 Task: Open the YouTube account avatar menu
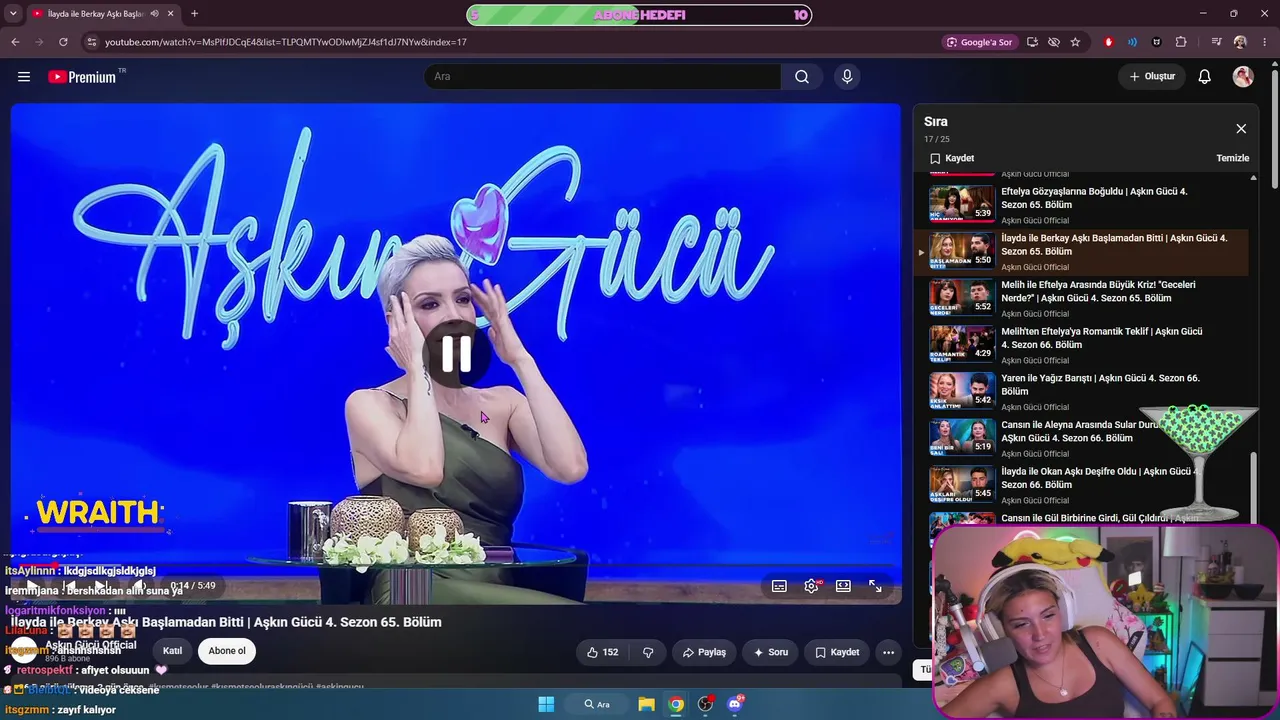point(1243,77)
